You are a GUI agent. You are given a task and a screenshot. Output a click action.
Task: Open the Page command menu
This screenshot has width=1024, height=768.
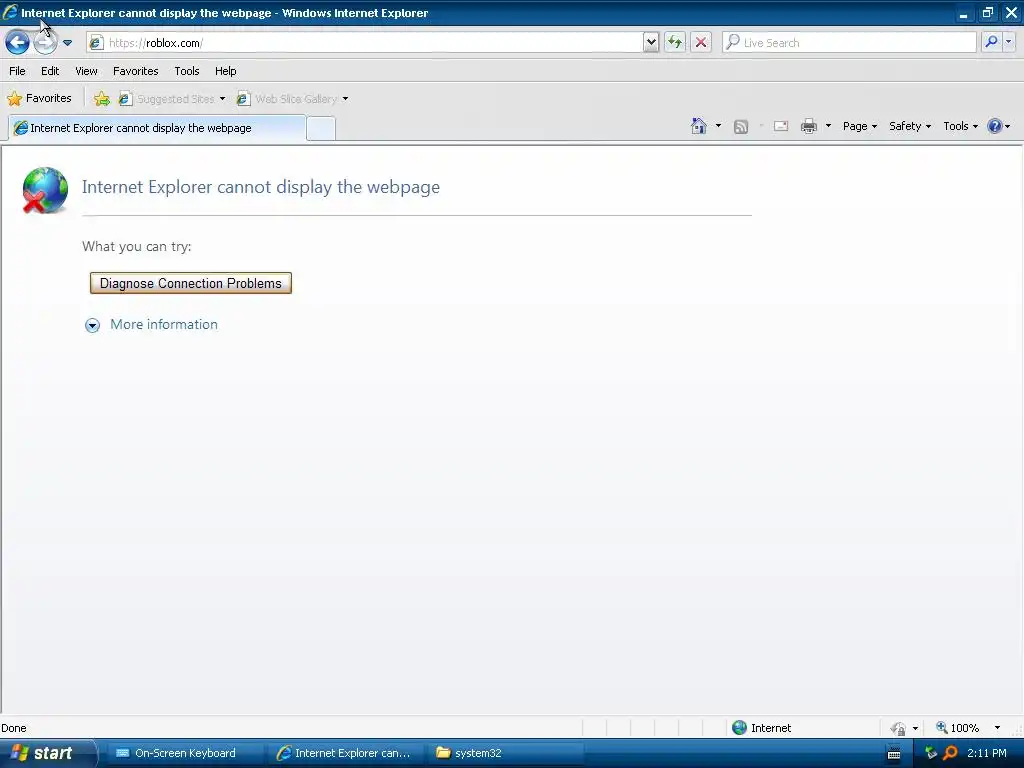[x=859, y=126]
